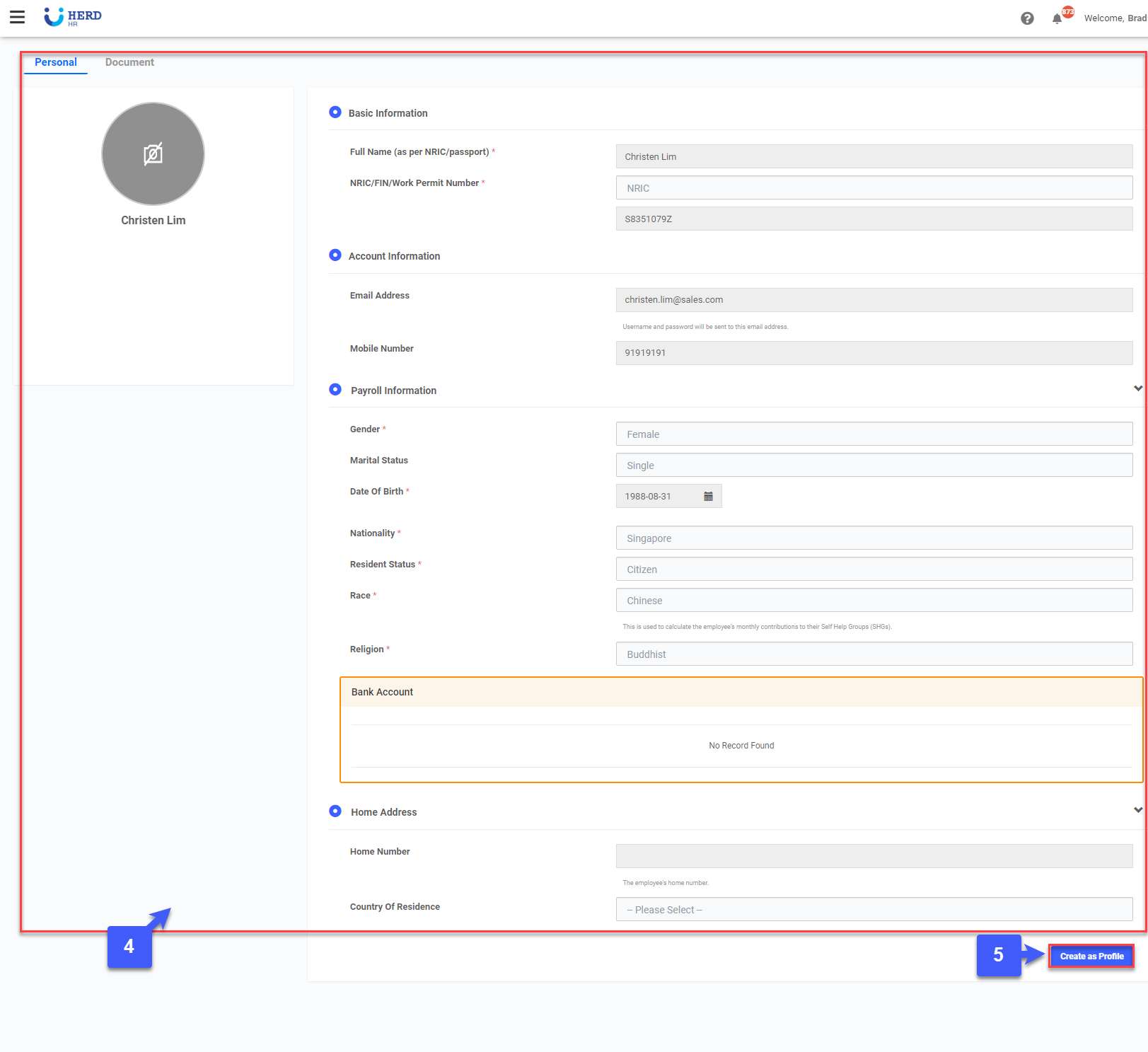Viewport: 1148px width, 1052px height.
Task: Click the Home Address section indicator icon
Action: tap(335, 811)
